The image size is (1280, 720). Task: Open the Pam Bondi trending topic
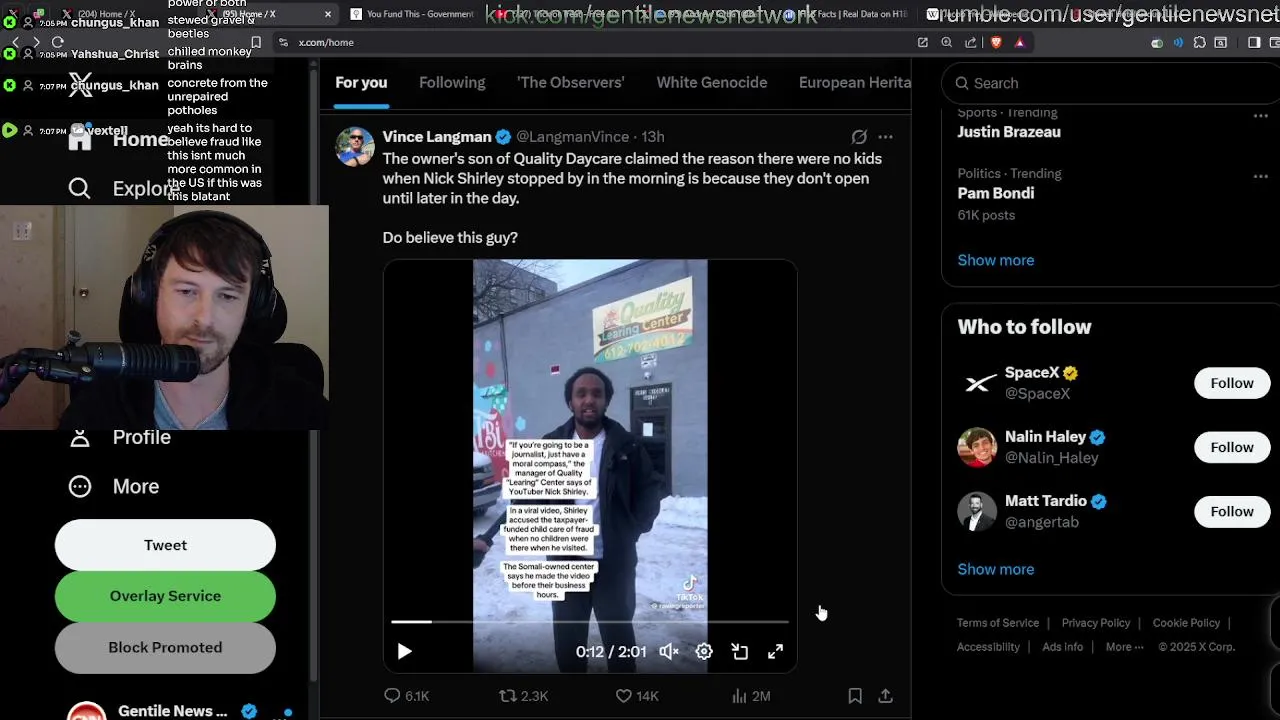[995, 193]
